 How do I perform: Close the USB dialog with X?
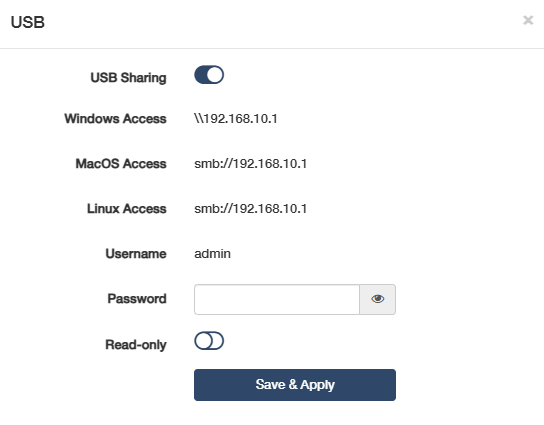[x=528, y=20]
